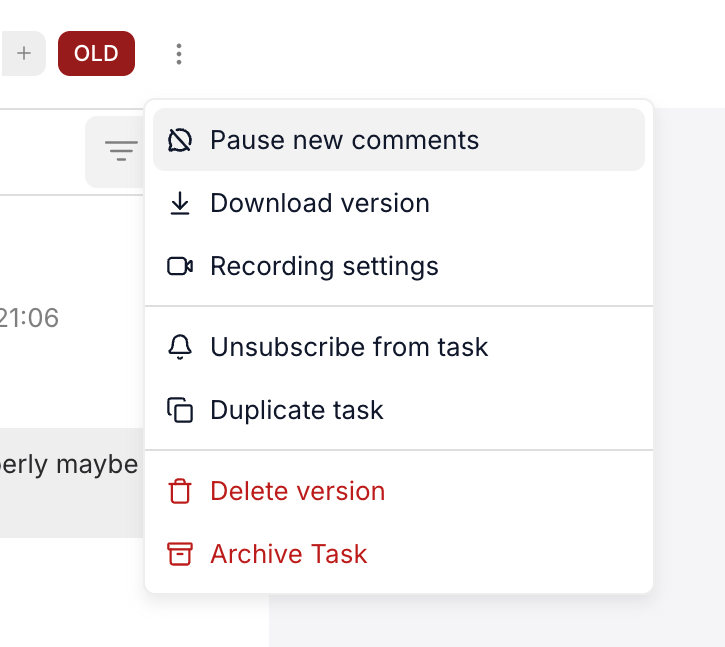Click the video camera recording icon
The width and height of the screenshot is (725, 647).
[180, 266]
